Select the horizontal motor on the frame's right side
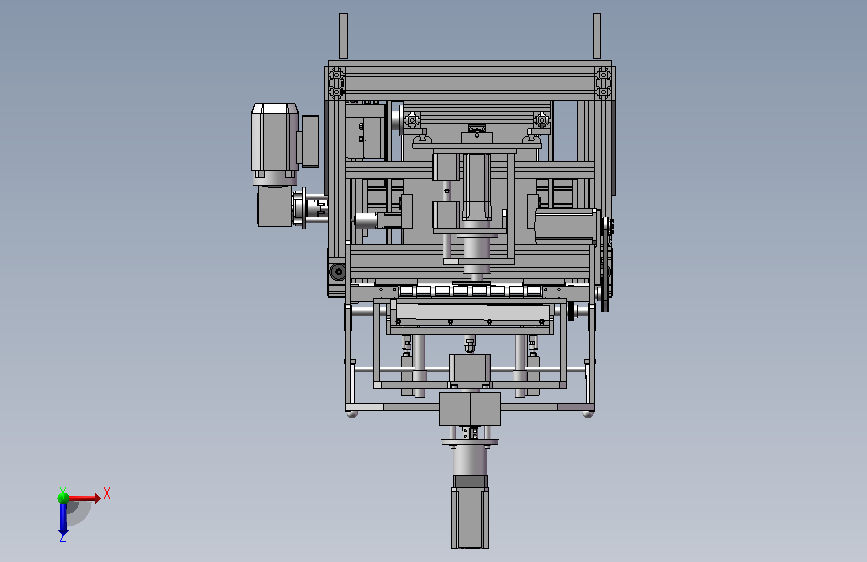The width and height of the screenshot is (867, 562). point(564,225)
